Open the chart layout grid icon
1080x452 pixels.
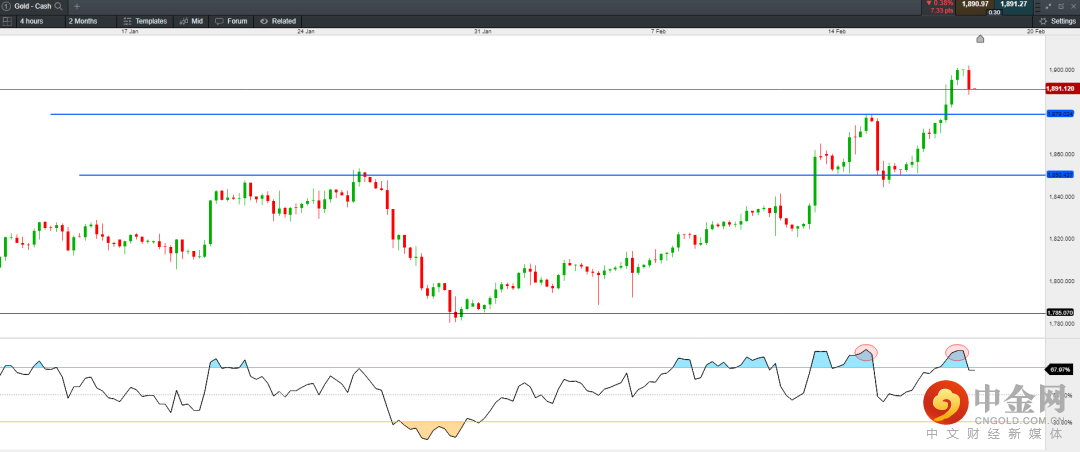pyautogui.click(x=7, y=21)
